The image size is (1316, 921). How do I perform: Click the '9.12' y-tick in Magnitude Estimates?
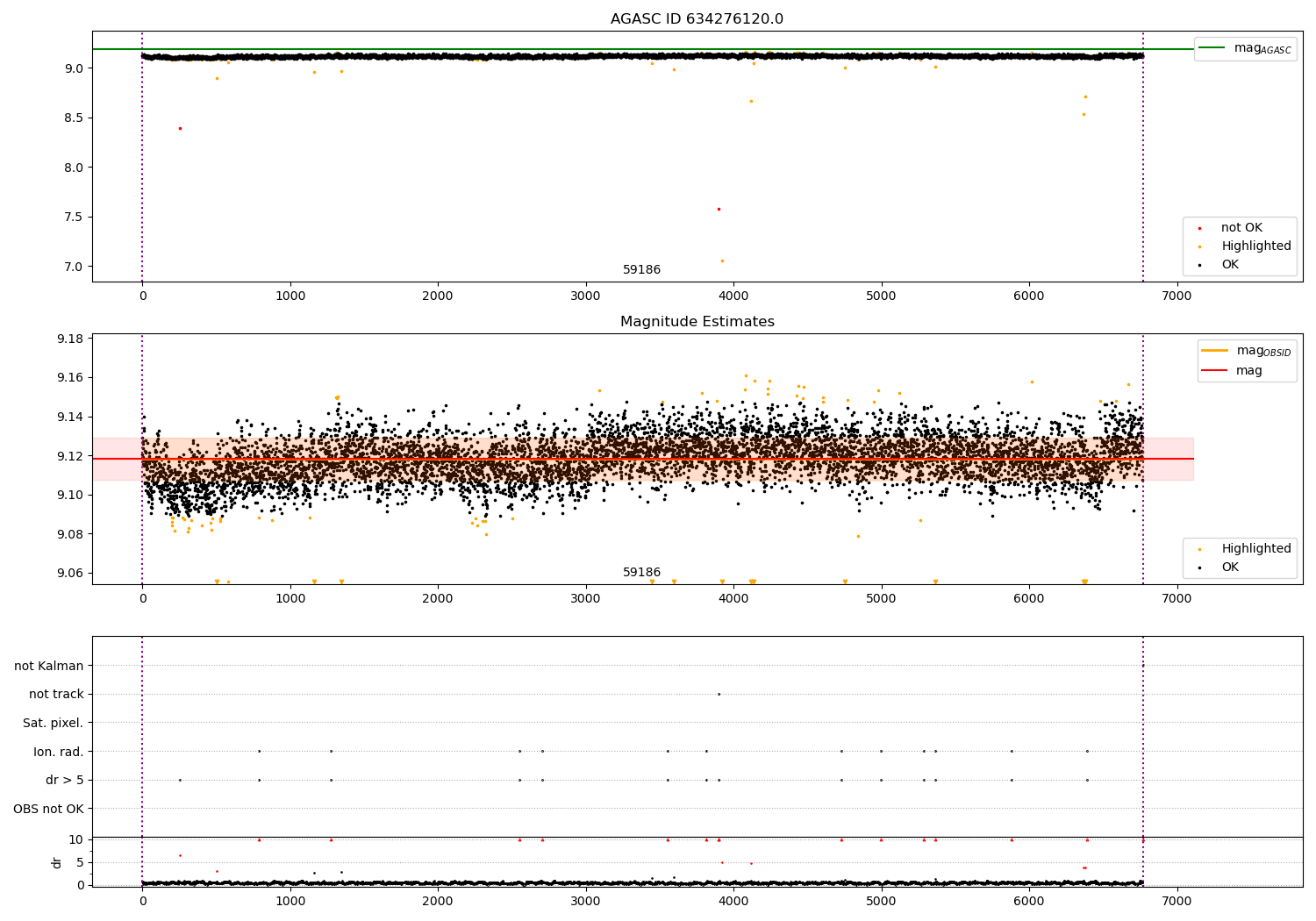(x=69, y=456)
